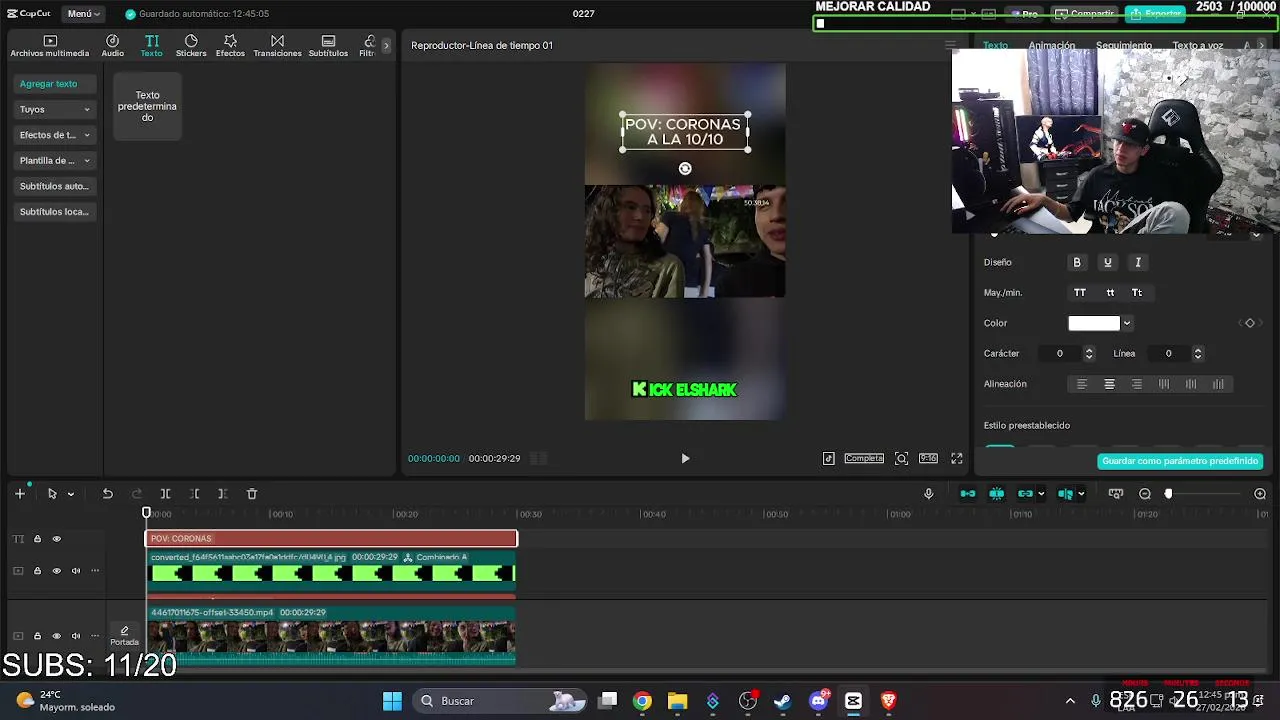The image size is (1280, 720).
Task: Change the 9:16 aspect ratio
Action: tap(928, 458)
